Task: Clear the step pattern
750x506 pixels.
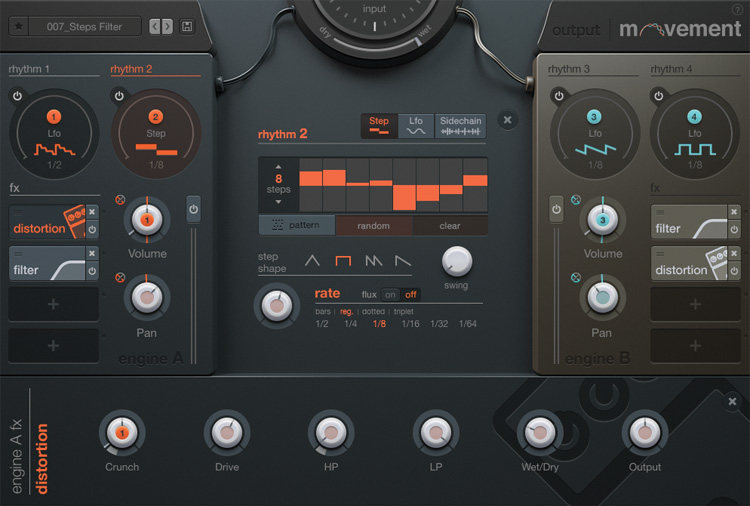Action: (450, 225)
